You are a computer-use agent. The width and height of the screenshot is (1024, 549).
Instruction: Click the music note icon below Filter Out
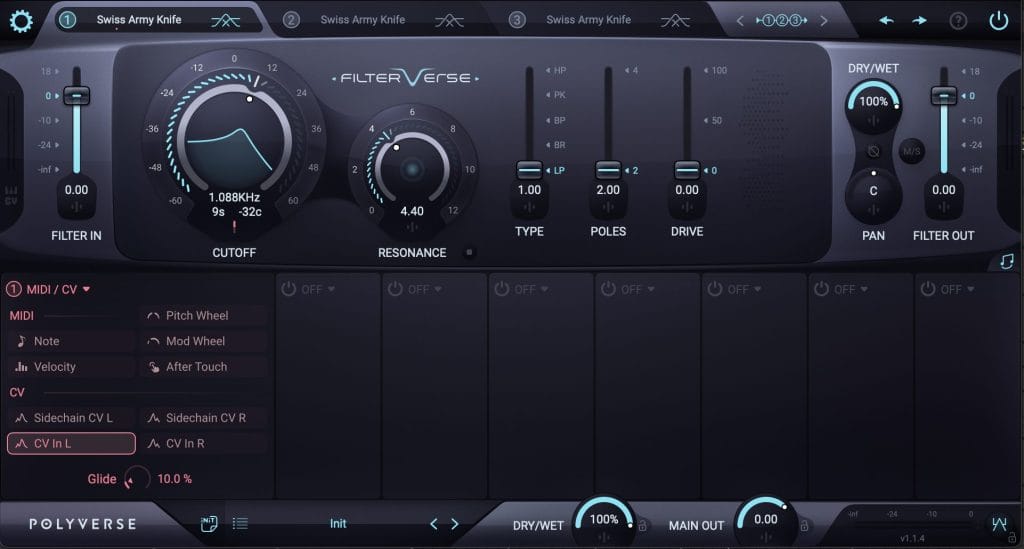pos(1007,261)
